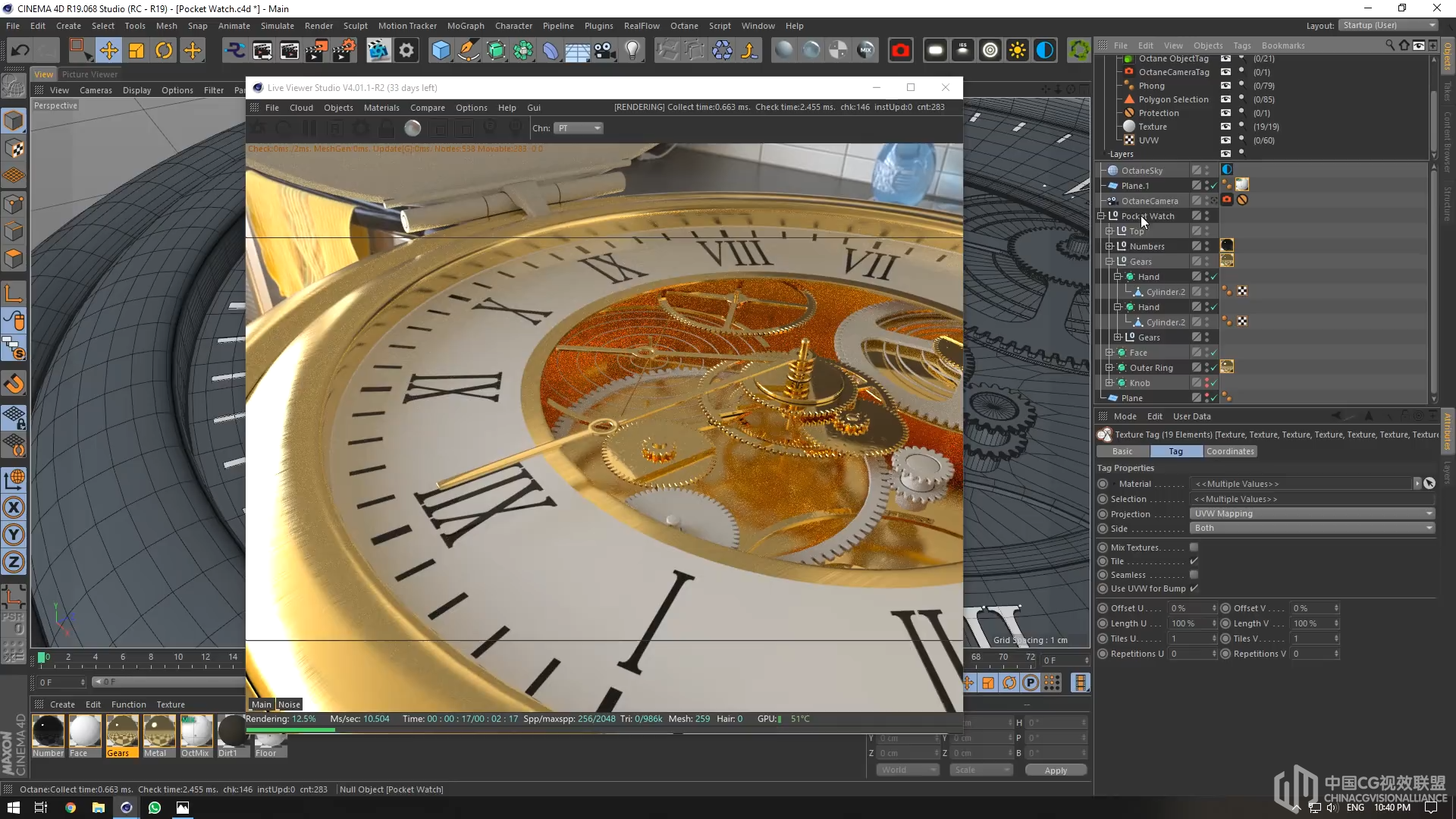
Task: Open Octane Live Viewer red camera icon
Action: [x=900, y=51]
